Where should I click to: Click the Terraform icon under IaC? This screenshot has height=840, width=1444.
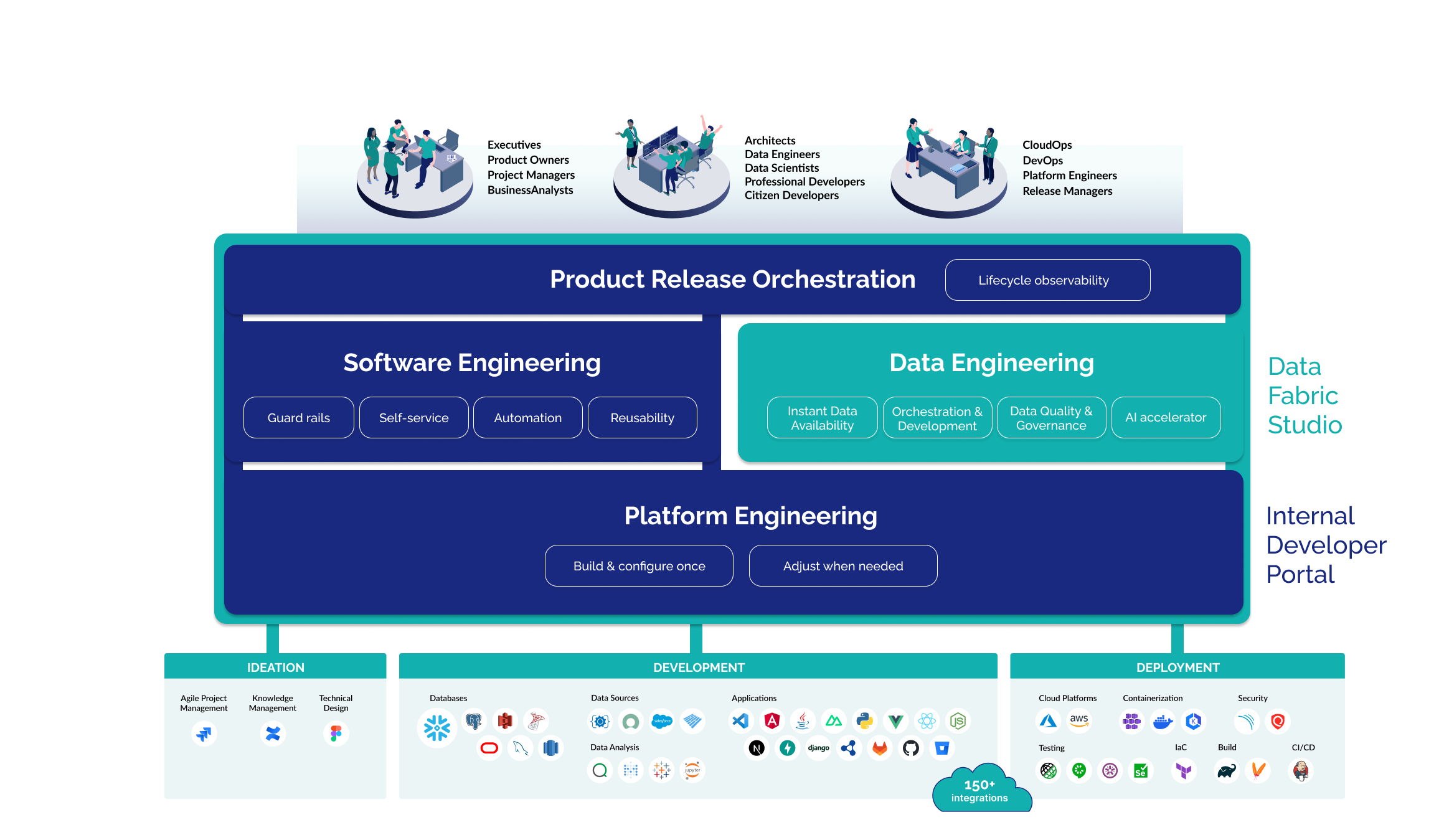pyautogui.click(x=1184, y=770)
